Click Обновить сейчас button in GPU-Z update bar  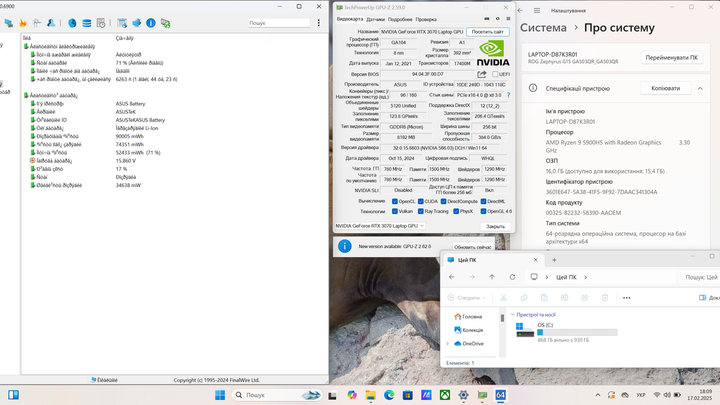[472, 247]
